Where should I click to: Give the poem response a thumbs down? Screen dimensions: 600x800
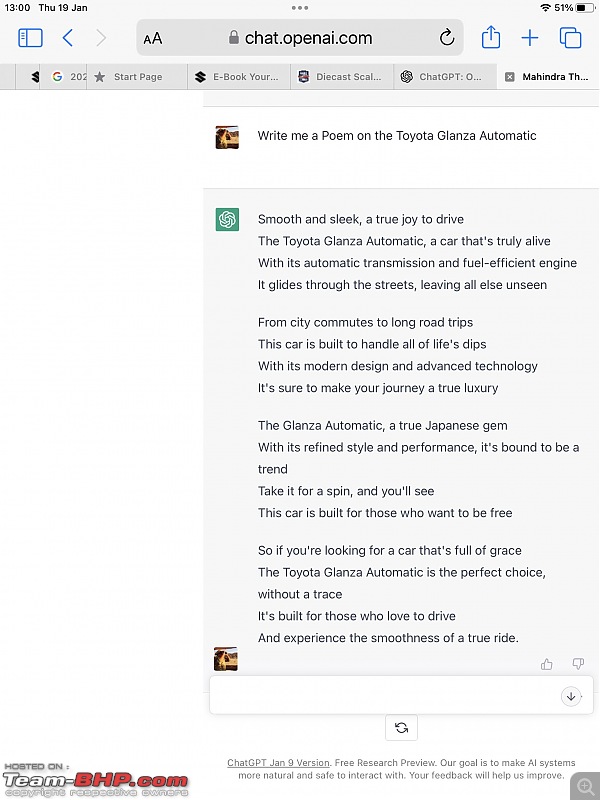tap(578, 664)
